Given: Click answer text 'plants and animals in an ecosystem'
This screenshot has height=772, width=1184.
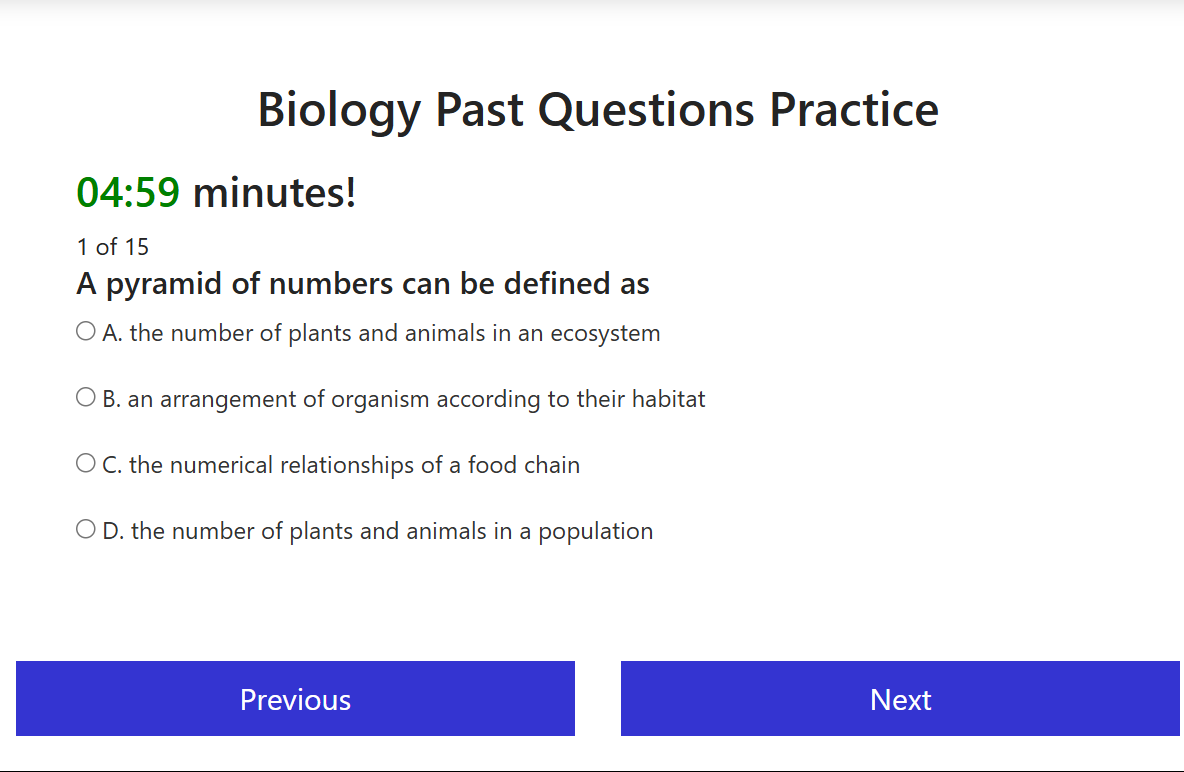Looking at the screenshot, I should click(x=395, y=333).
